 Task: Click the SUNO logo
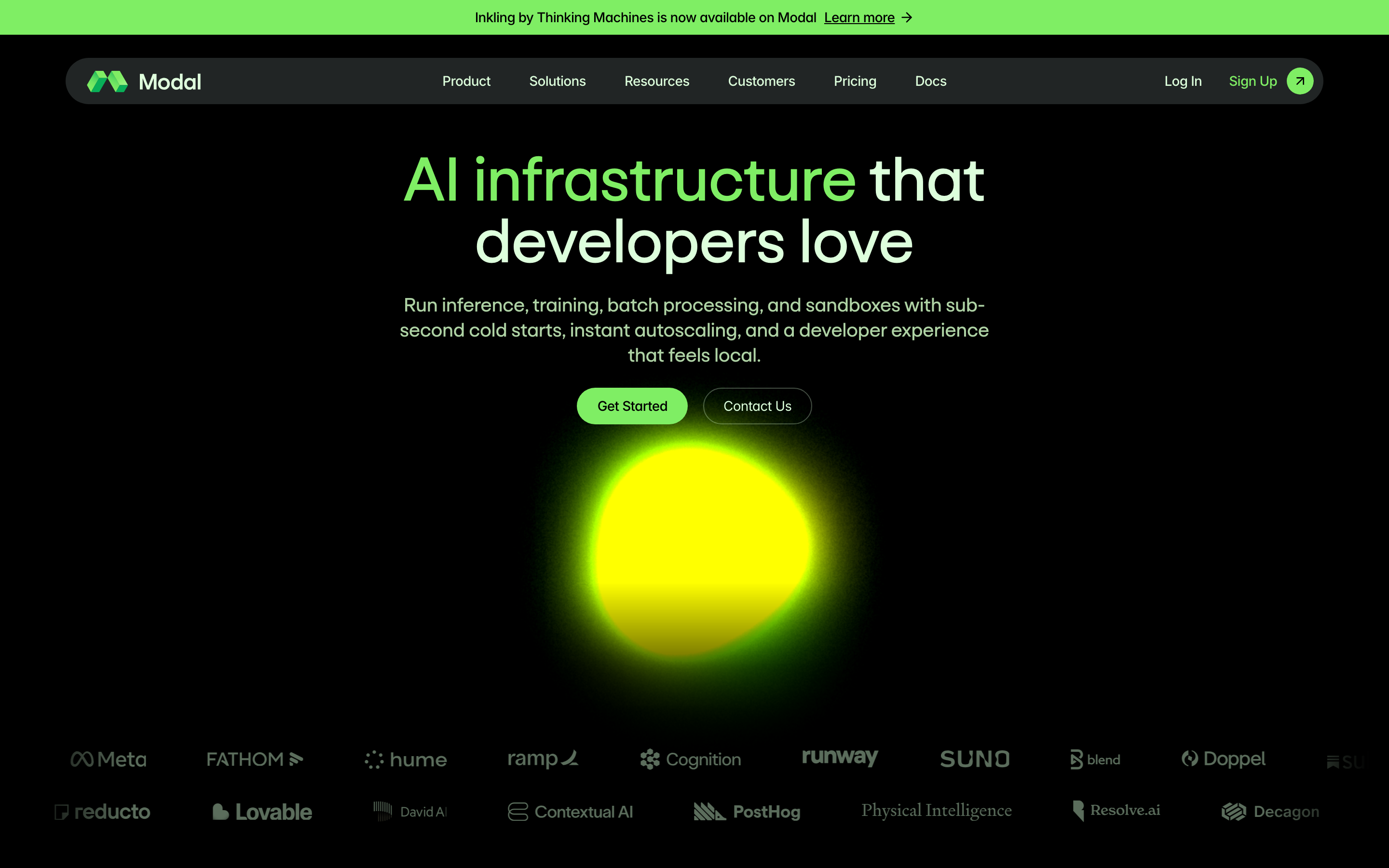(x=975, y=759)
